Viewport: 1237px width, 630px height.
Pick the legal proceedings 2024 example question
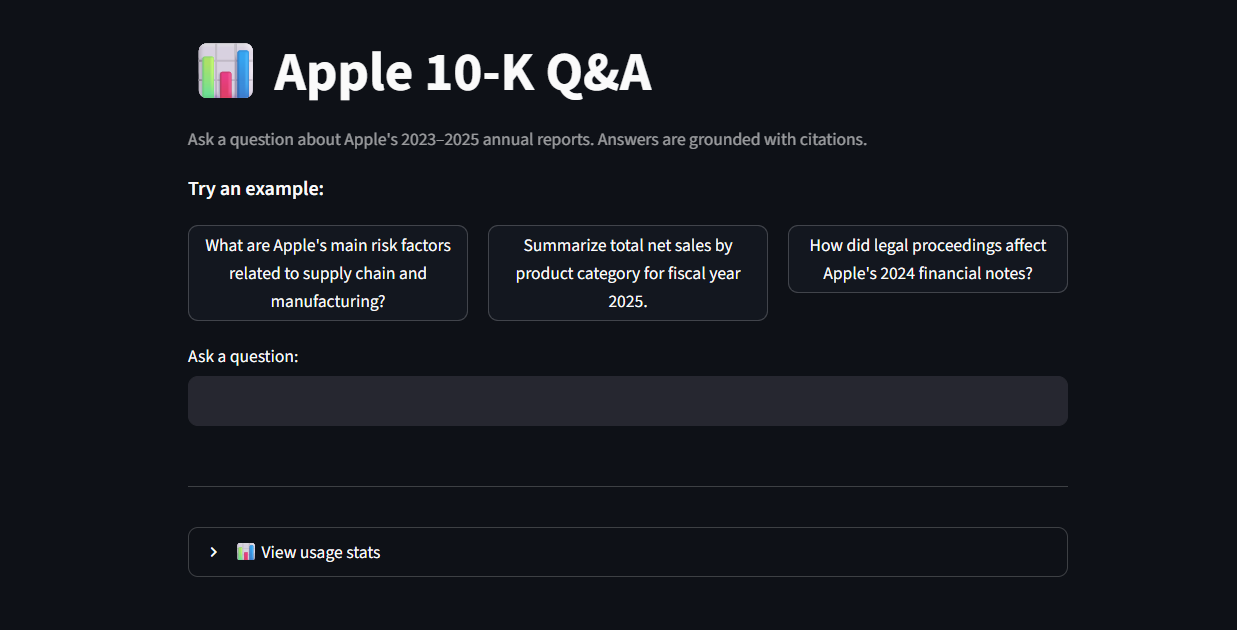928,259
